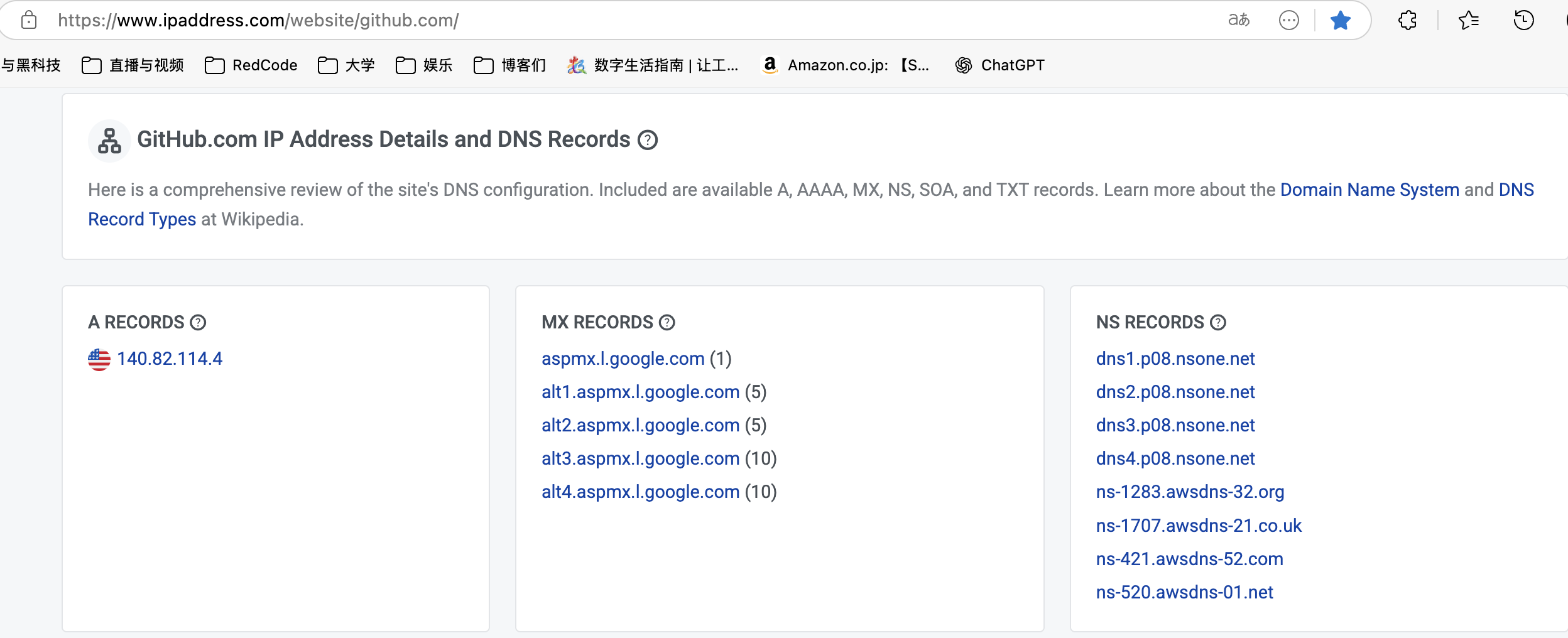Click help icon beside MX RECORDS
The height and width of the screenshot is (638, 1568).
tap(667, 323)
